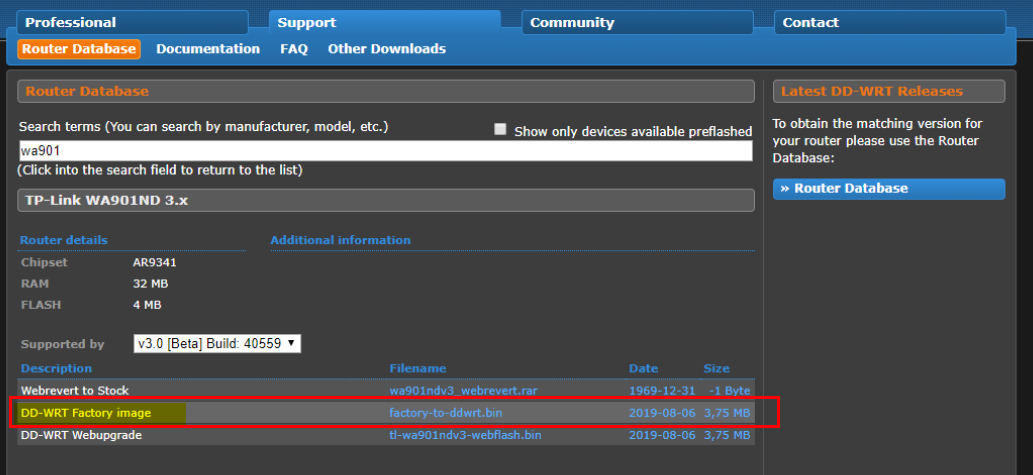
Task: Open the Community tab
Action: (x=637, y=22)
